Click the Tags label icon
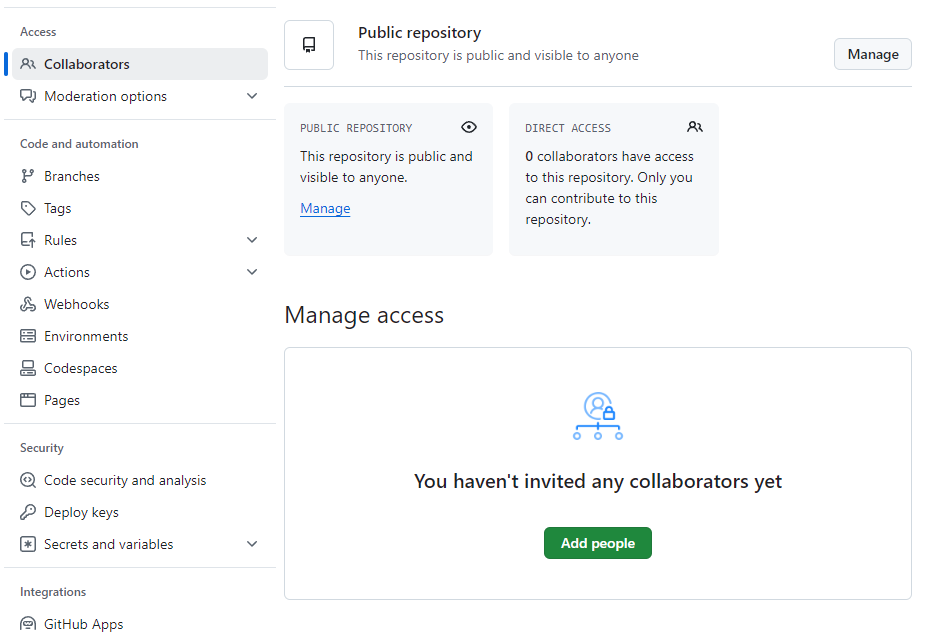 (x=28, y=208)
